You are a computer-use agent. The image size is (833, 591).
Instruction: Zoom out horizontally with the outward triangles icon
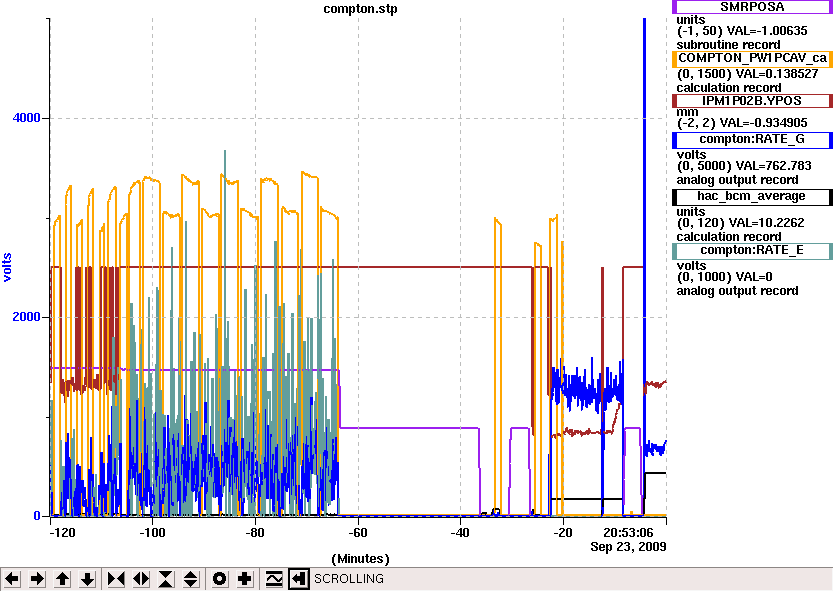(141, 579)
